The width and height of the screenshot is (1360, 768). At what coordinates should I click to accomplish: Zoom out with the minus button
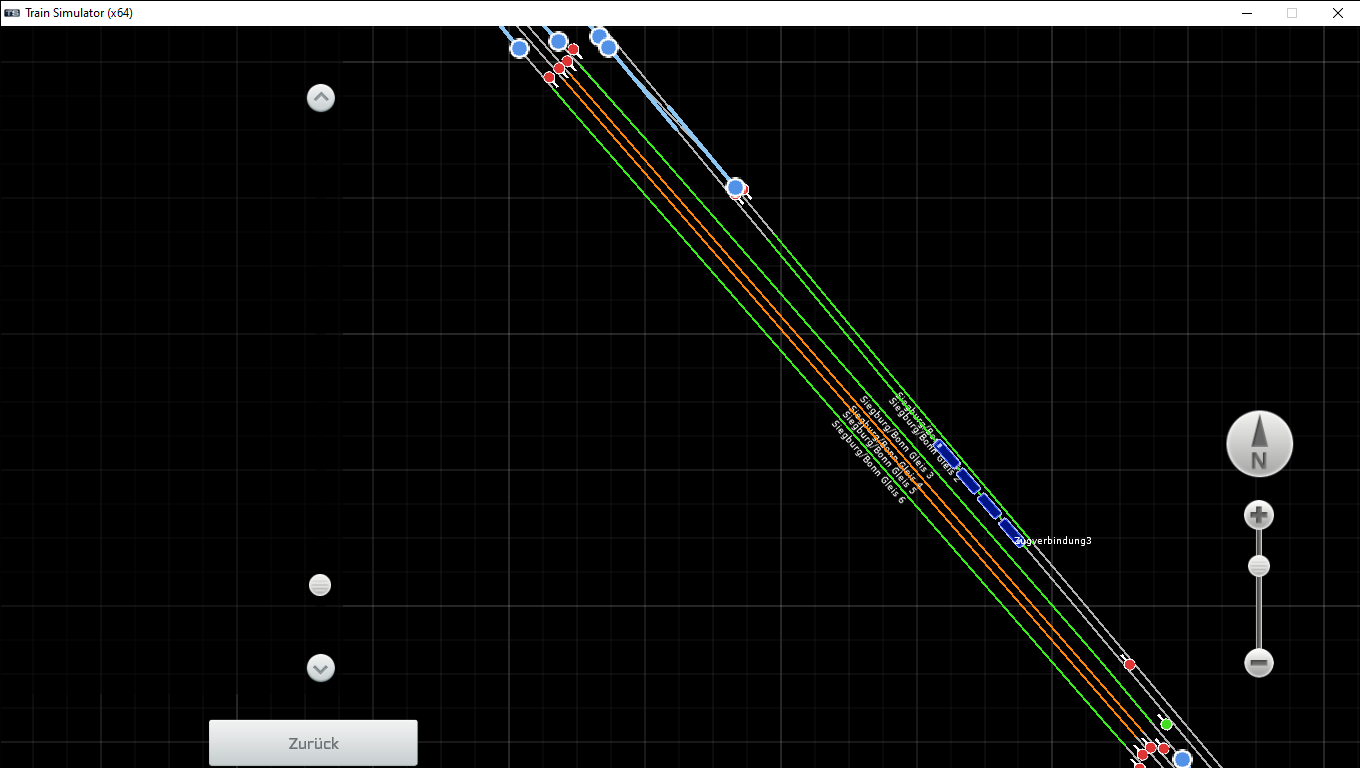1259,662
